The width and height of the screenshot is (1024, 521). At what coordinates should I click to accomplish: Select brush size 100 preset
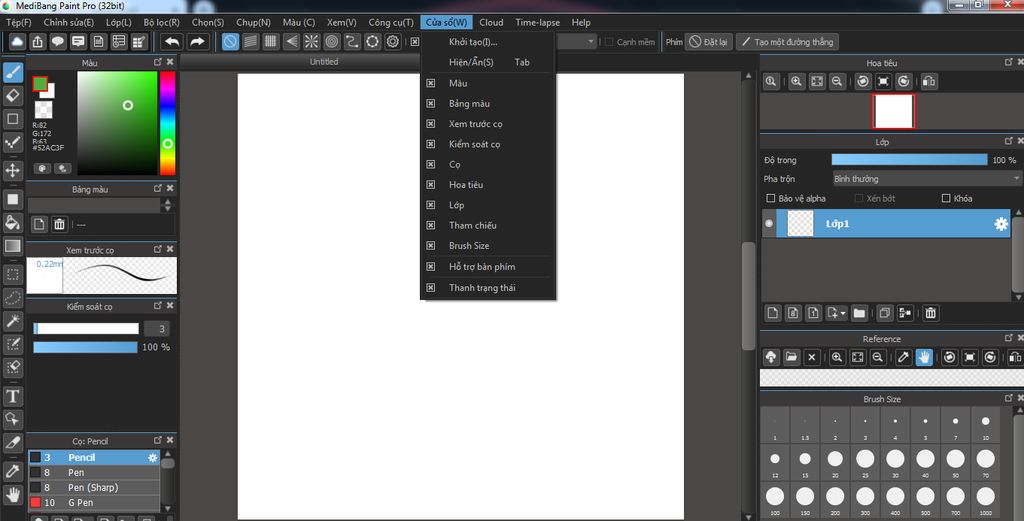click(x=775, y=500)
